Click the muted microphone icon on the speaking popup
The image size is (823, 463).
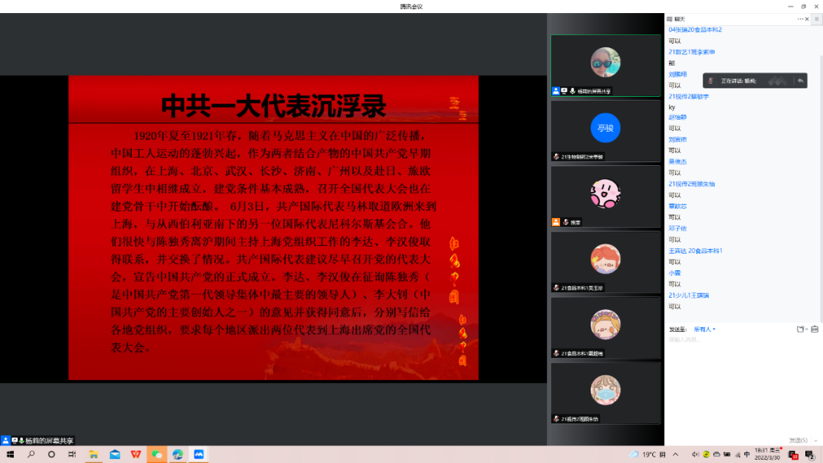pyautogui.click(x=711, y=81)
